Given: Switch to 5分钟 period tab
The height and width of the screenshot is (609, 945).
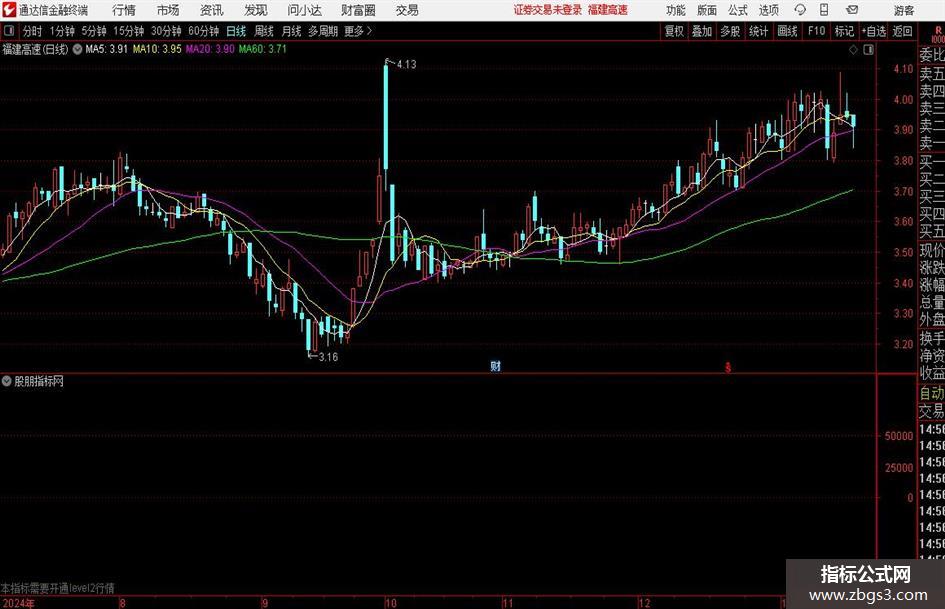Looking at the screenshot, I should [94, 31].
